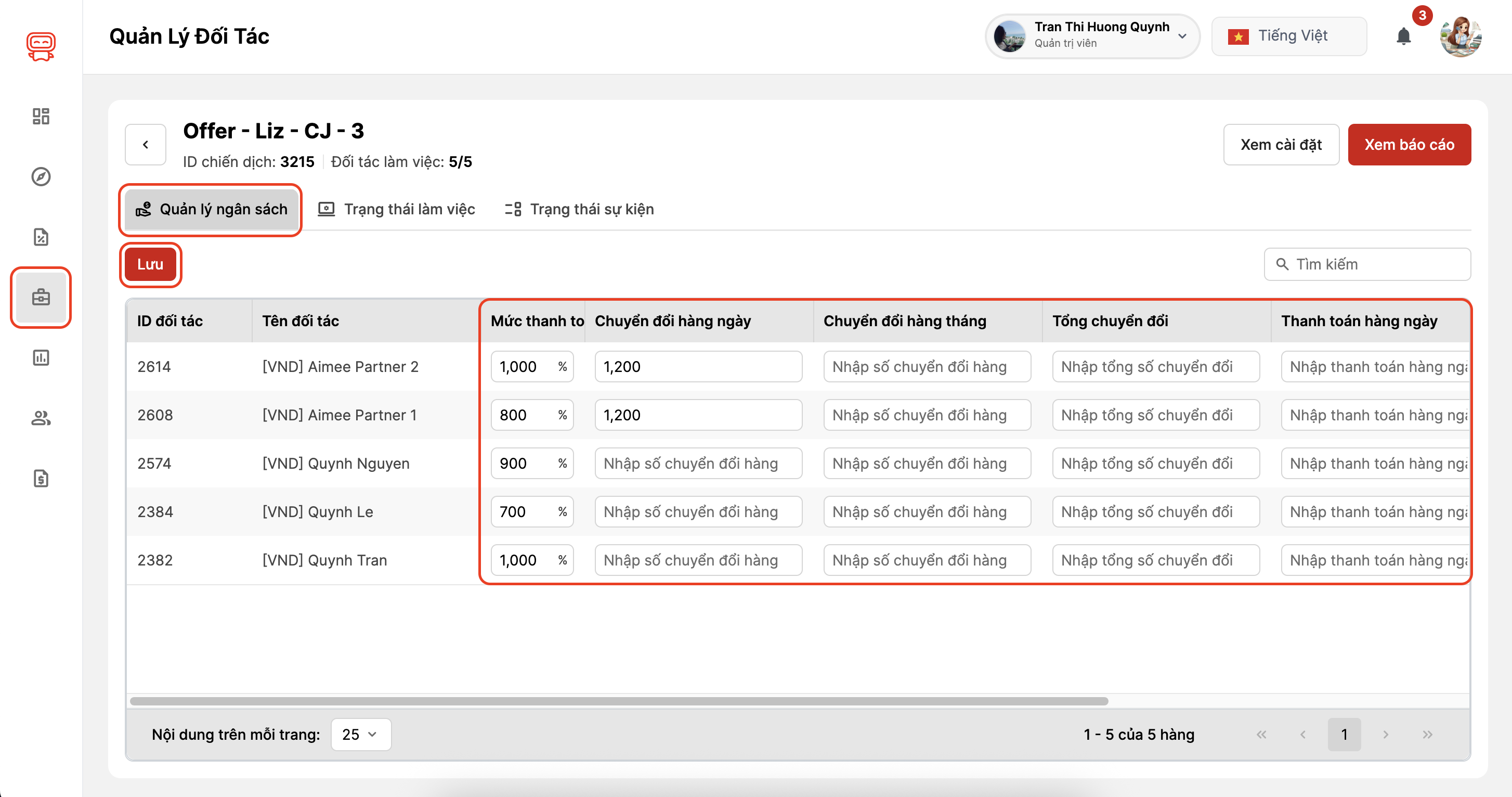Switch to Trạng thái làm việc tab
Image resolution: width=1512 pixels, height=797 pixels.
click(397, 209)
